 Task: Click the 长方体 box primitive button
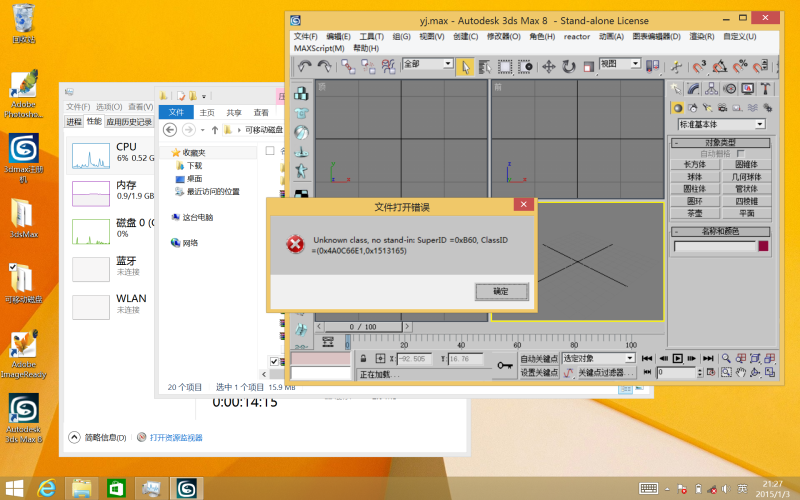(x=694, y=164)
